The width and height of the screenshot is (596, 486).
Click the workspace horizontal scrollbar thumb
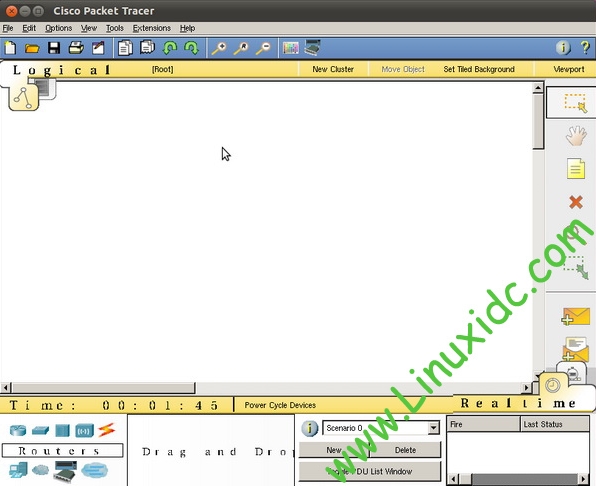[104, 388]
